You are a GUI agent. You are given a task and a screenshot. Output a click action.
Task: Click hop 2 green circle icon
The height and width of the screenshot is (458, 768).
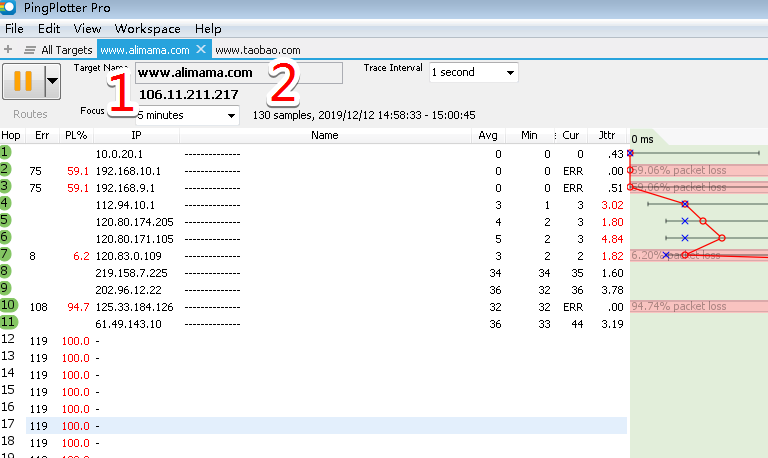click(x=5, y=169)
